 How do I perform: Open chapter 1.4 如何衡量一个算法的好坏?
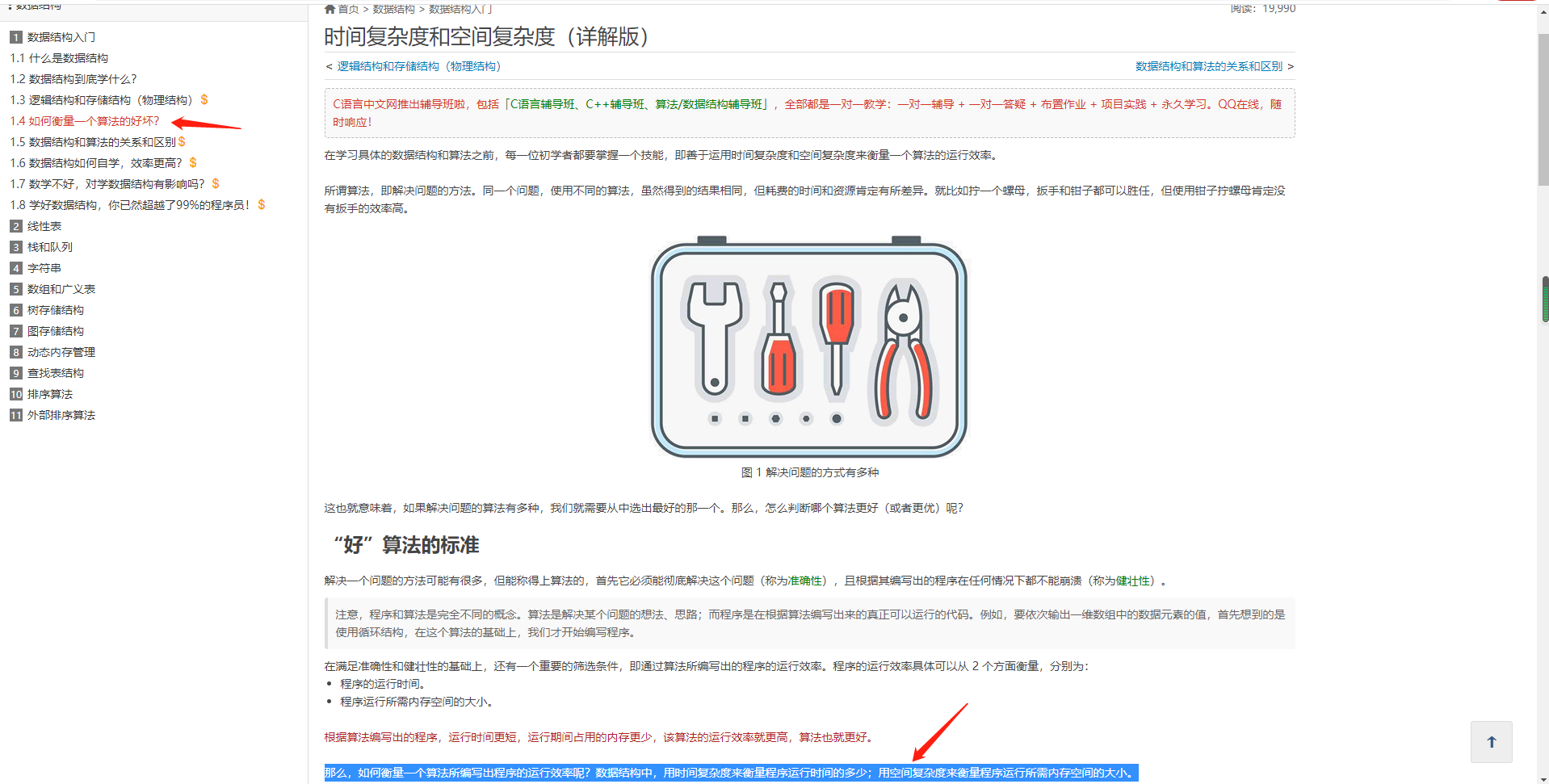(x=85, y=120)
